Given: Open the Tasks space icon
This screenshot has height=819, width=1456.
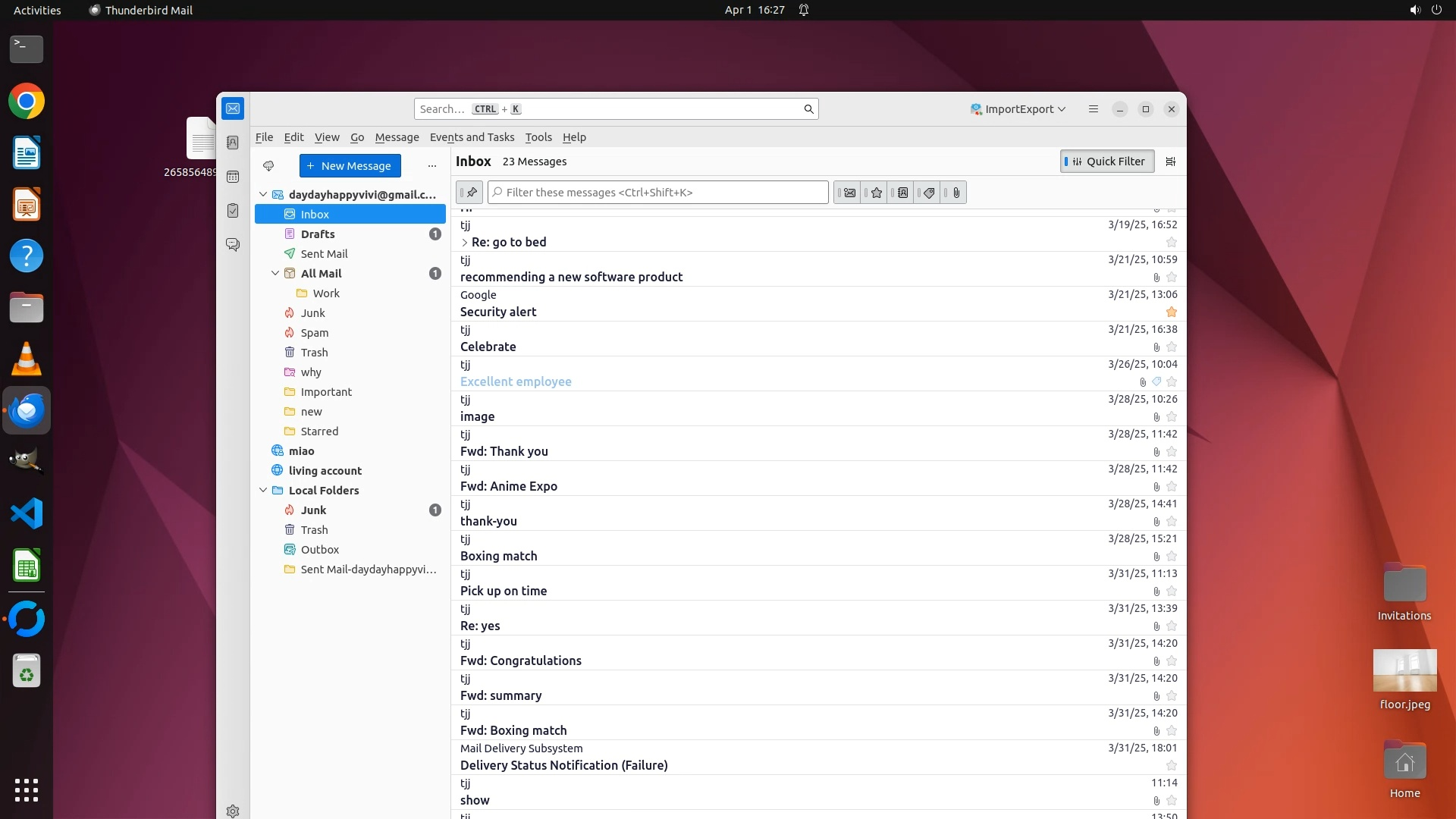Looking at the screenshot, I should (233, 211).
